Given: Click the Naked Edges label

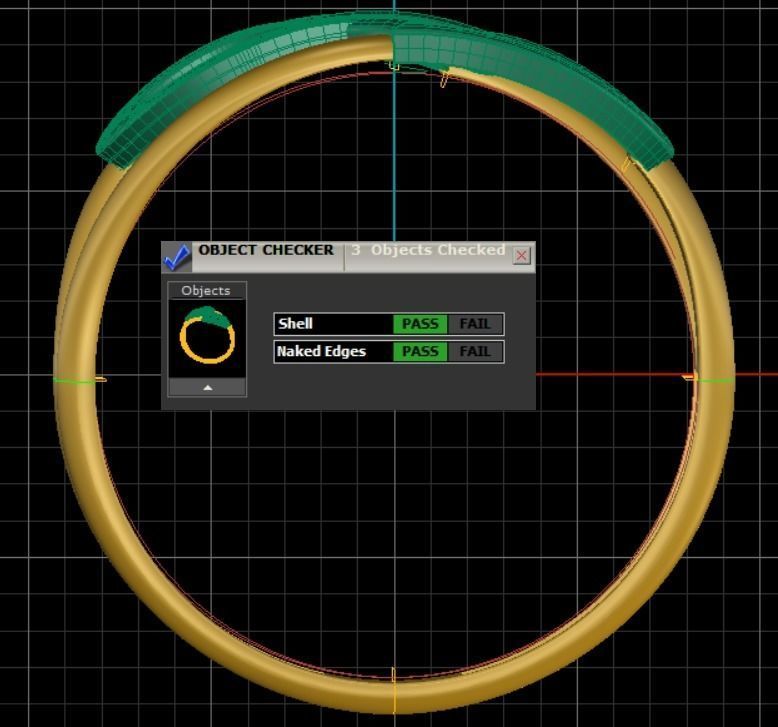Looking at the screenshot, I should pyautogui.click(x=322, y=351).
